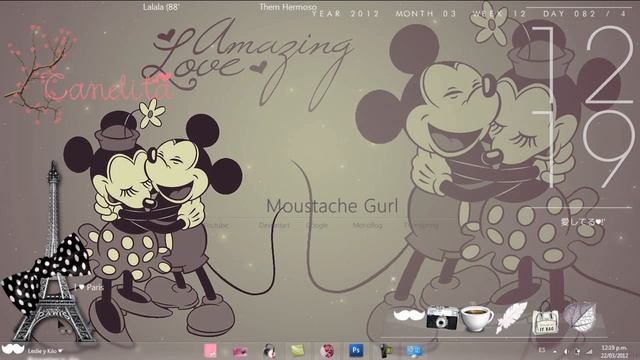Click the ES language indicator
Viewport: 640px width, 360px height.
pos(542,350)
